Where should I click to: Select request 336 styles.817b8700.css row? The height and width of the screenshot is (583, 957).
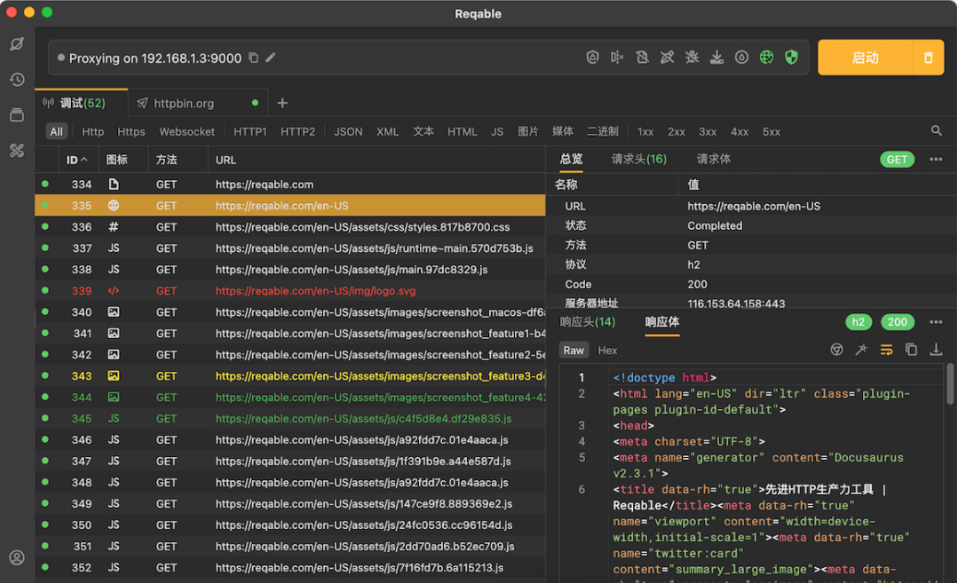(x=290, y=227)
